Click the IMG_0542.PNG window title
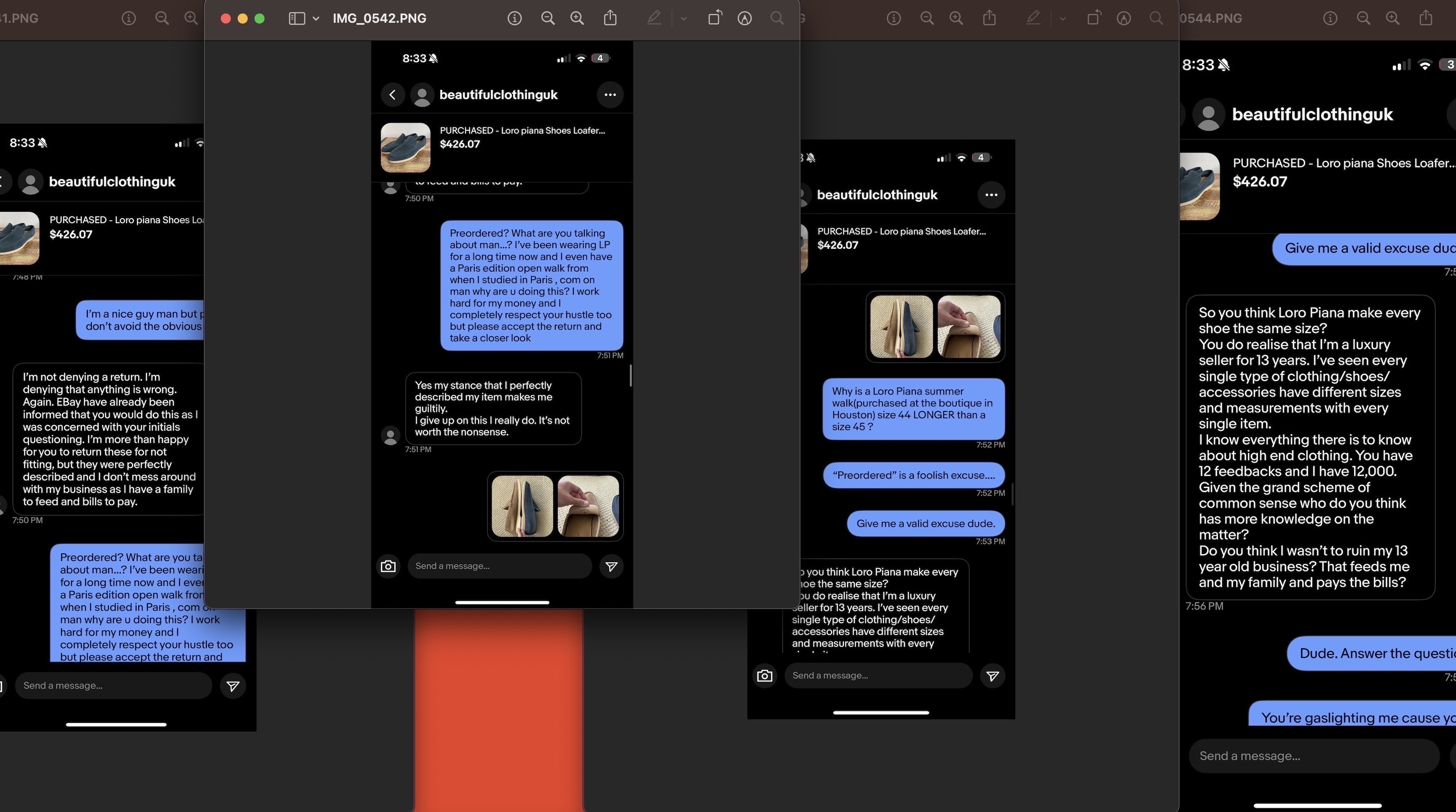The width and height of the screenshot is (1456, 812). (379, 19)
